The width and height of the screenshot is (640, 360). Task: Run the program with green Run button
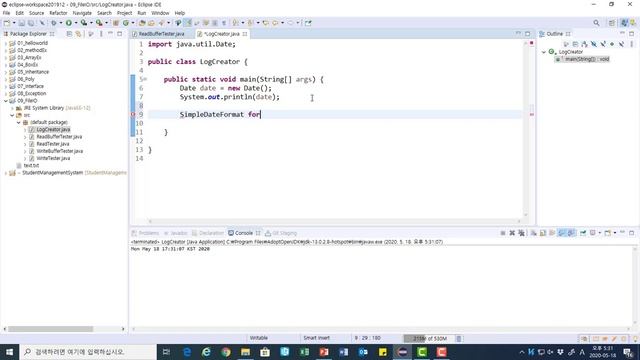coord(69,23)
